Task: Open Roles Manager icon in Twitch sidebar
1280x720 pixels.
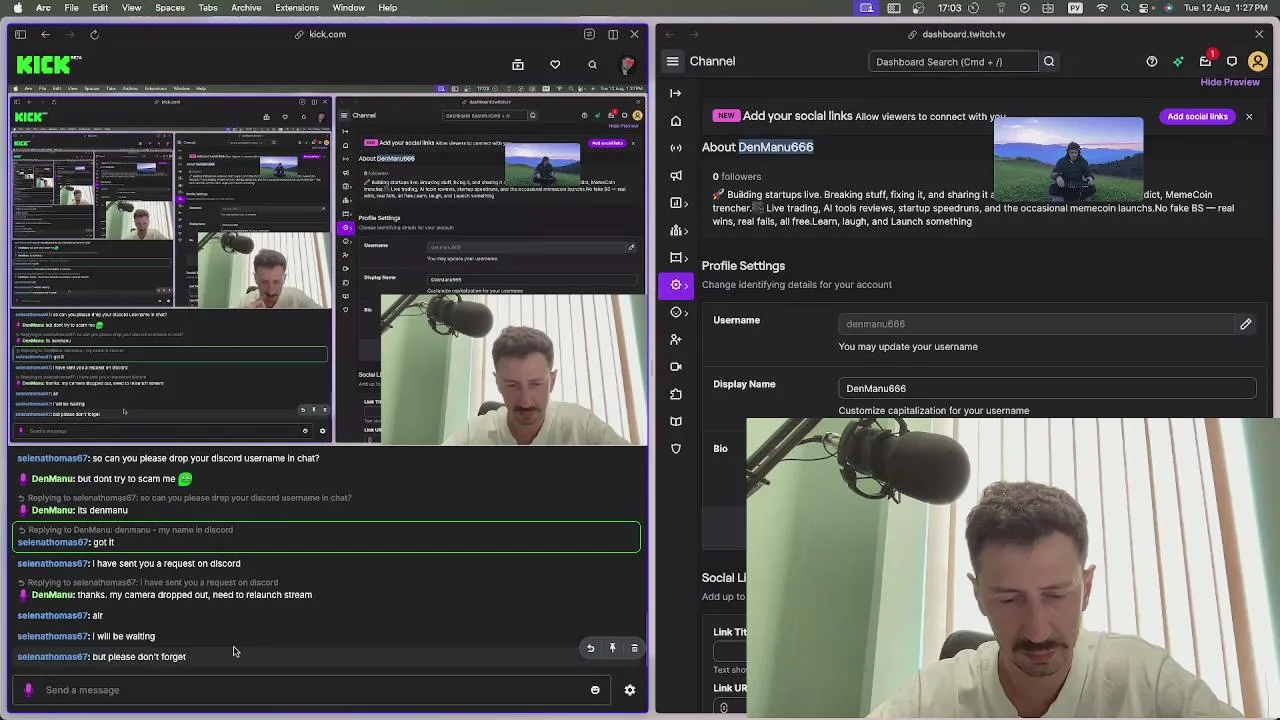Action: pos(676,340)
